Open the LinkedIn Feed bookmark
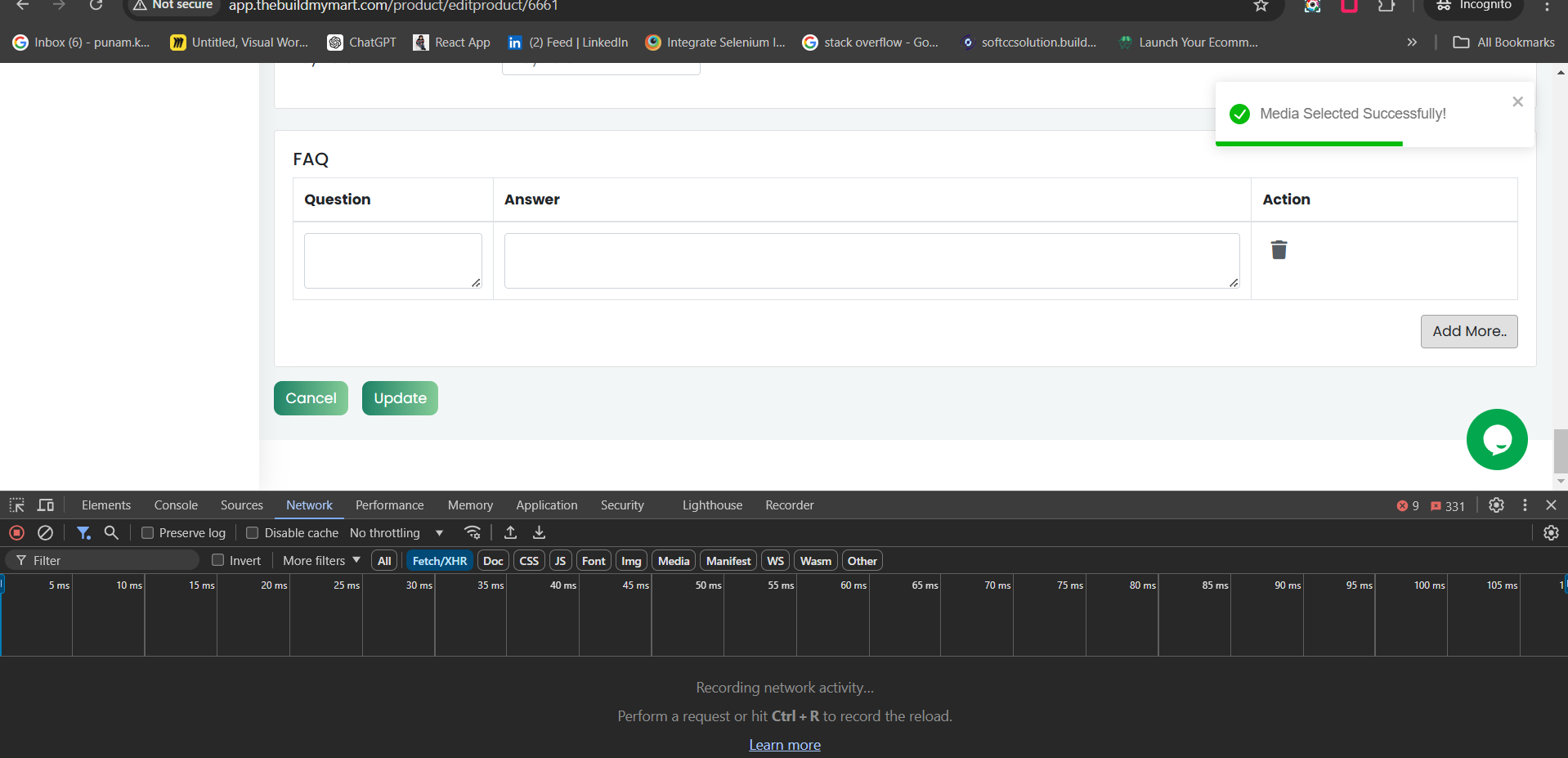 click(x=568, y=43)
